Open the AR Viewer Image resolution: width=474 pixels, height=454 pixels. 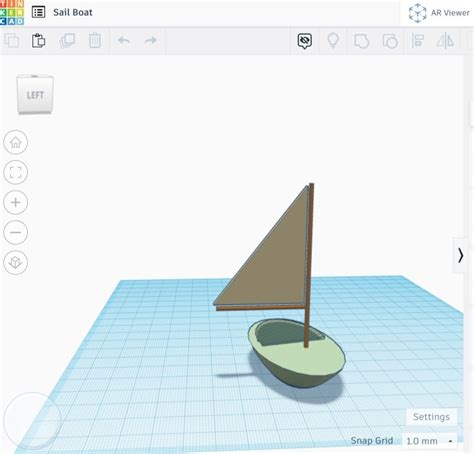439,13
